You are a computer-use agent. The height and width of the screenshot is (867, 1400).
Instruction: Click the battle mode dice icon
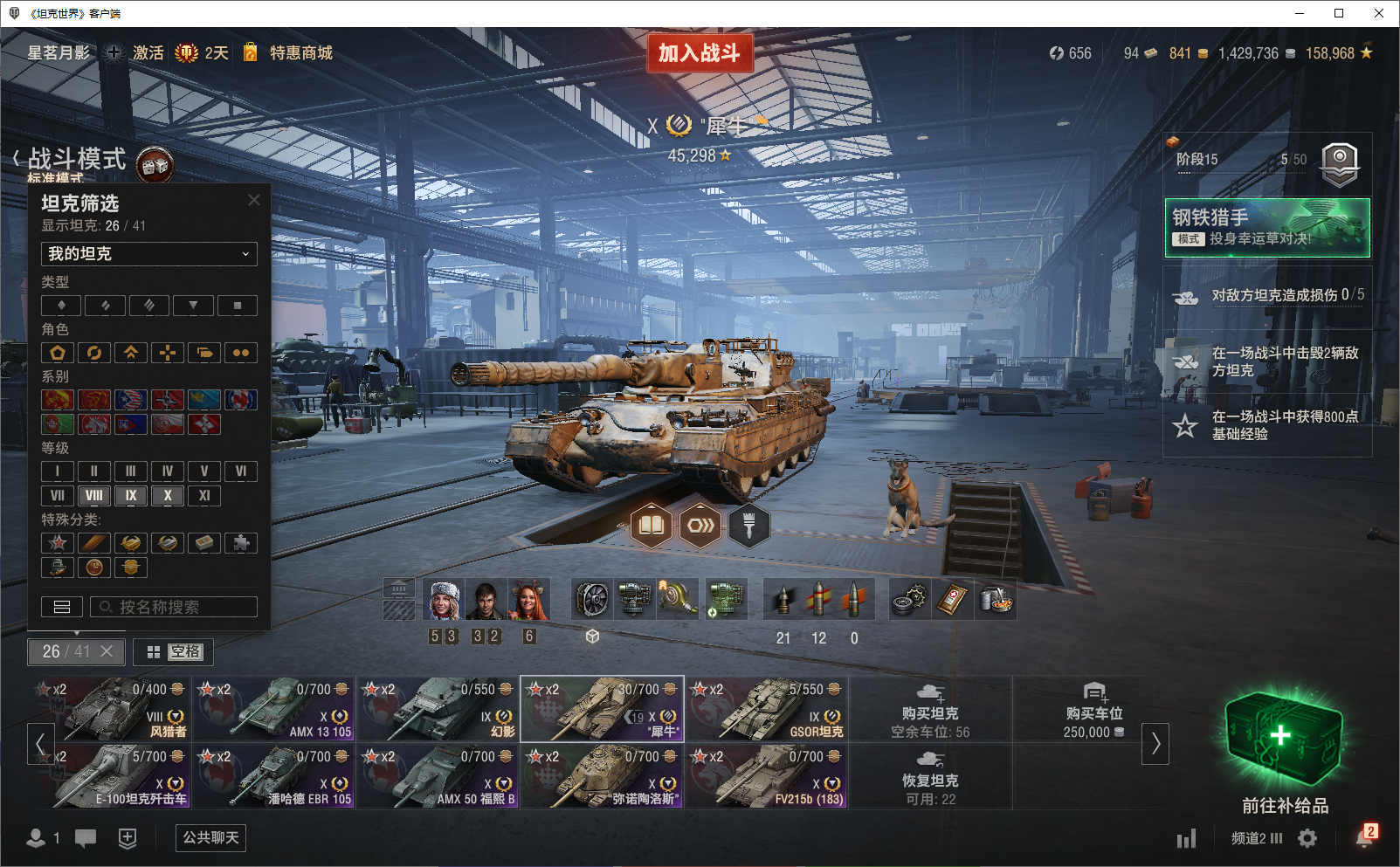(x=155, y=164)
